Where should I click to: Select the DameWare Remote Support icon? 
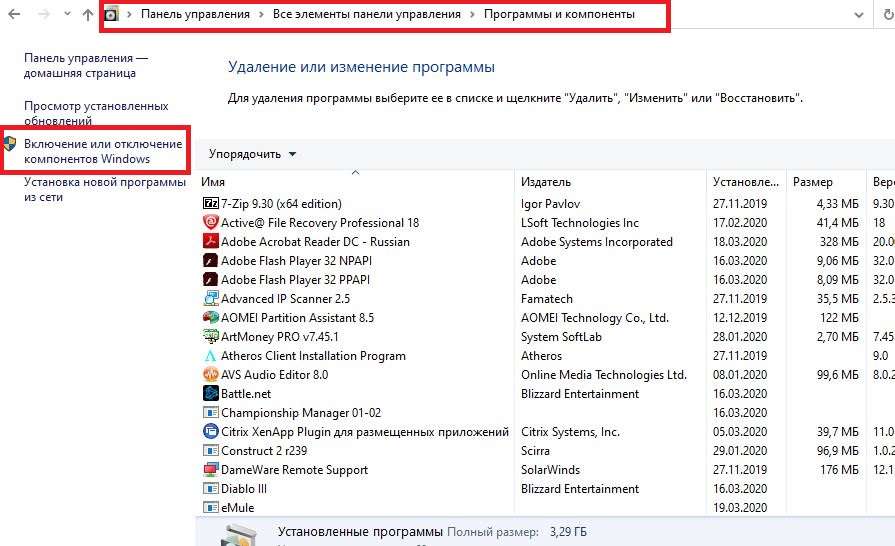point(210,470)
